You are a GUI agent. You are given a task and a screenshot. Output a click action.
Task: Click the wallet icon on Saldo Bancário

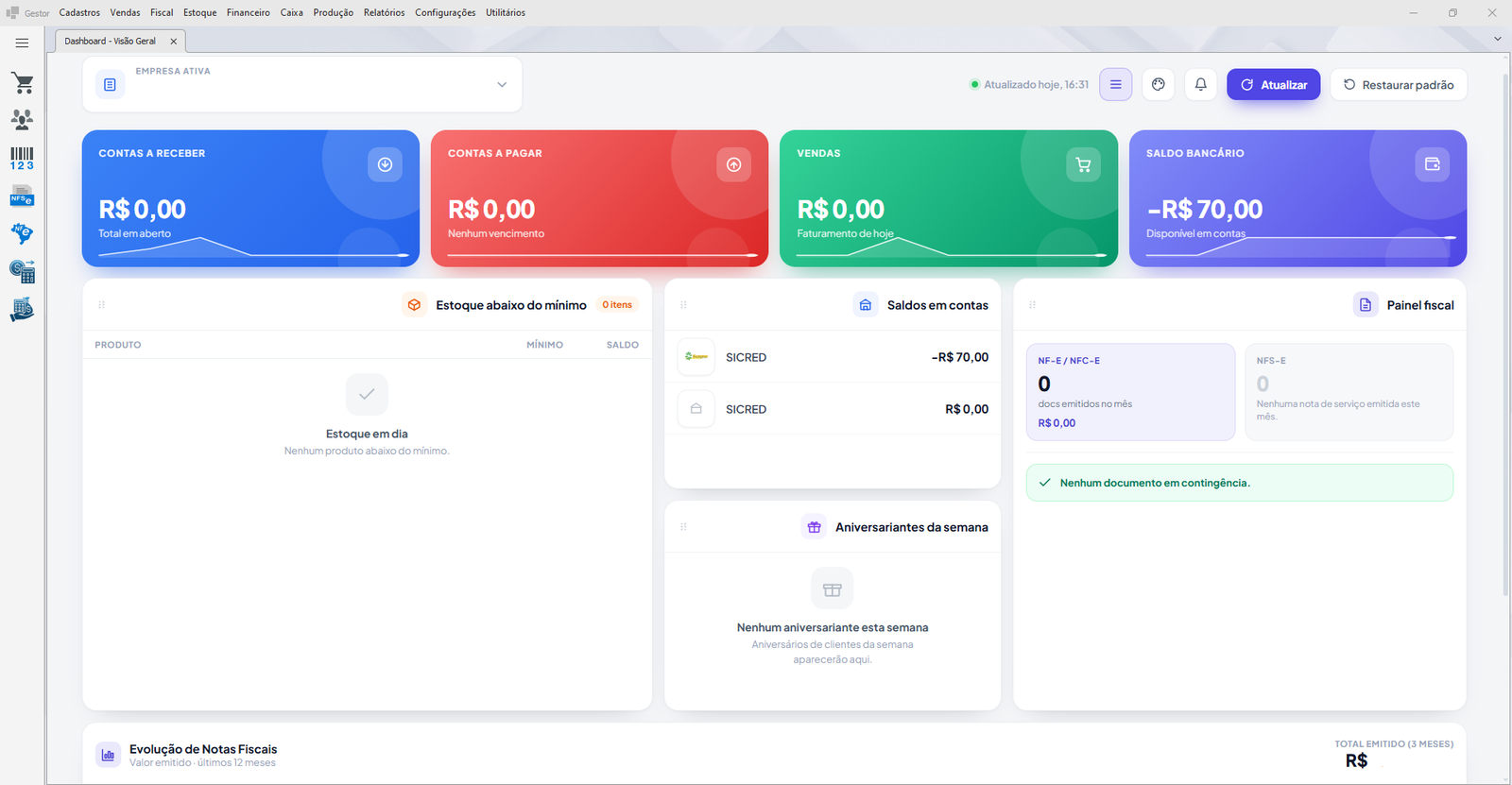(x=1432, y=164)
